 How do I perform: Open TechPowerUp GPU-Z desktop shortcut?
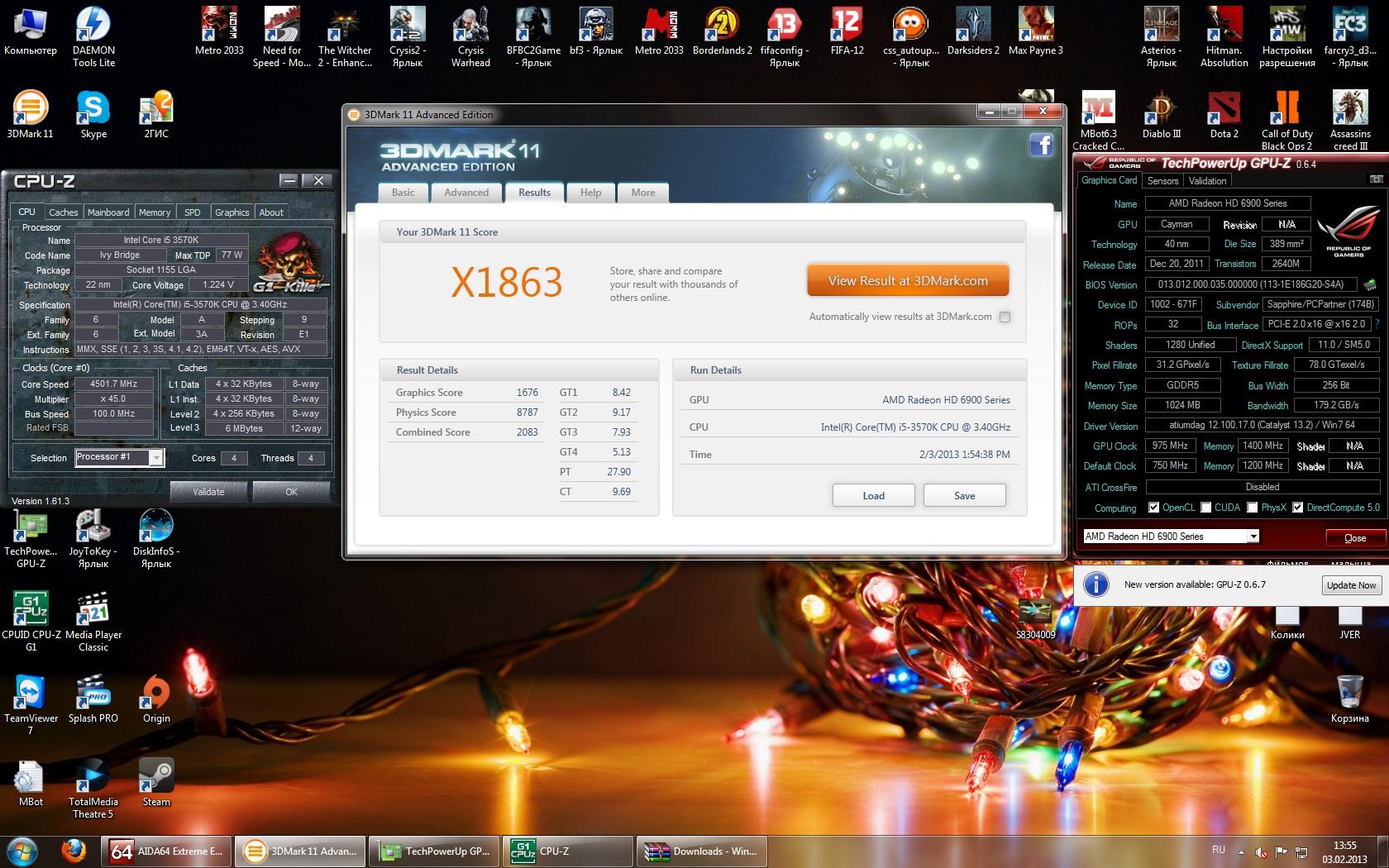click(31, 538)
